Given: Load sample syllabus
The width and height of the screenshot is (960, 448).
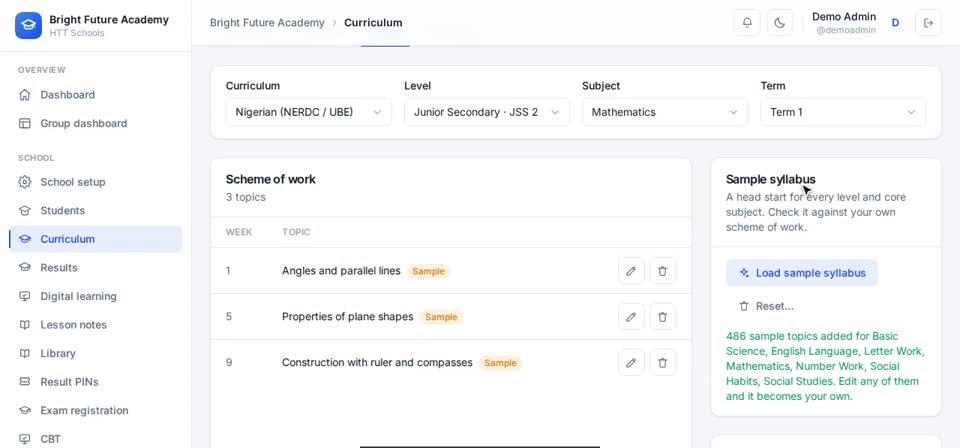Looking at the screenshot, I should (x=802, y=273).
